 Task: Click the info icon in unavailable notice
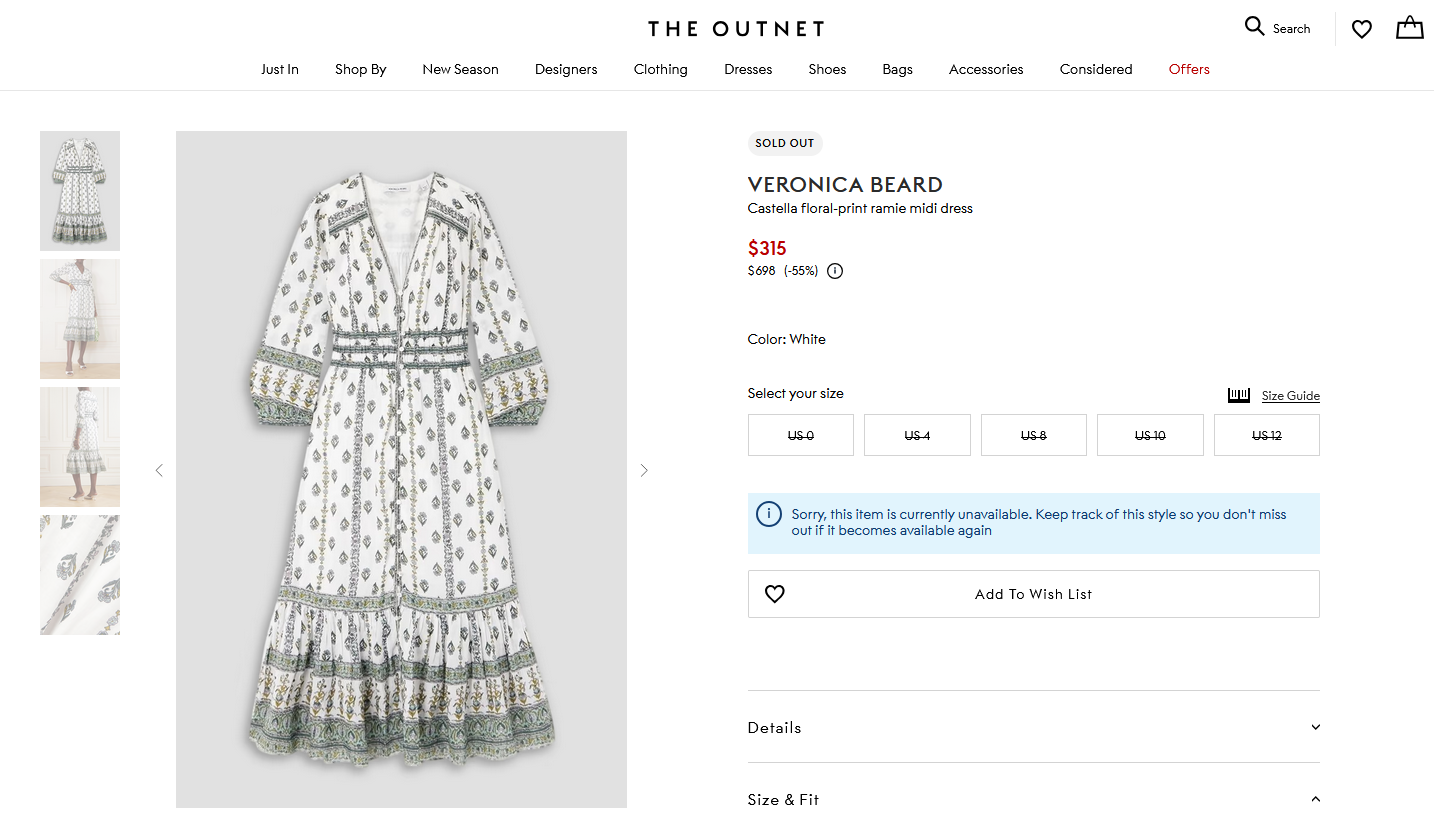coord(769,514)
